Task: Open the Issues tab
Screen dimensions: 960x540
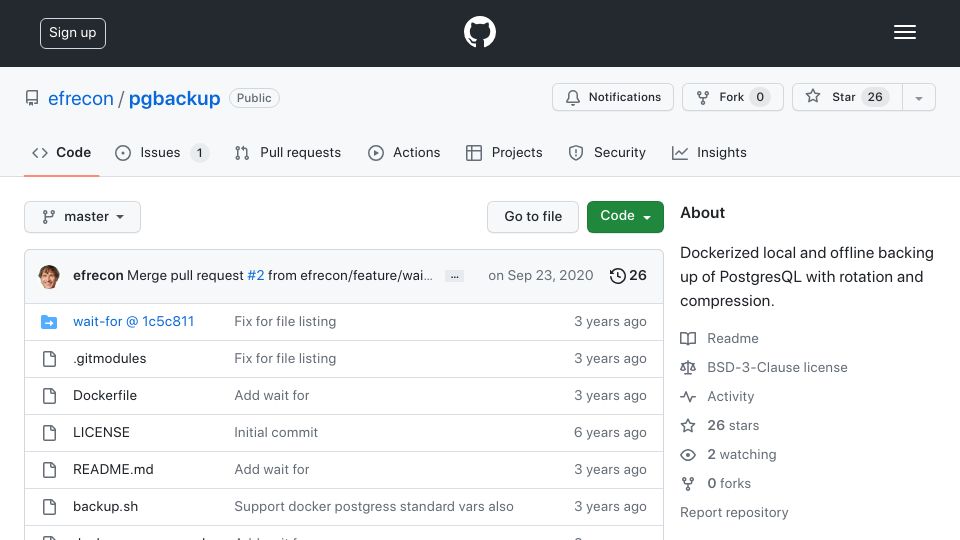Action: [162, 152]
